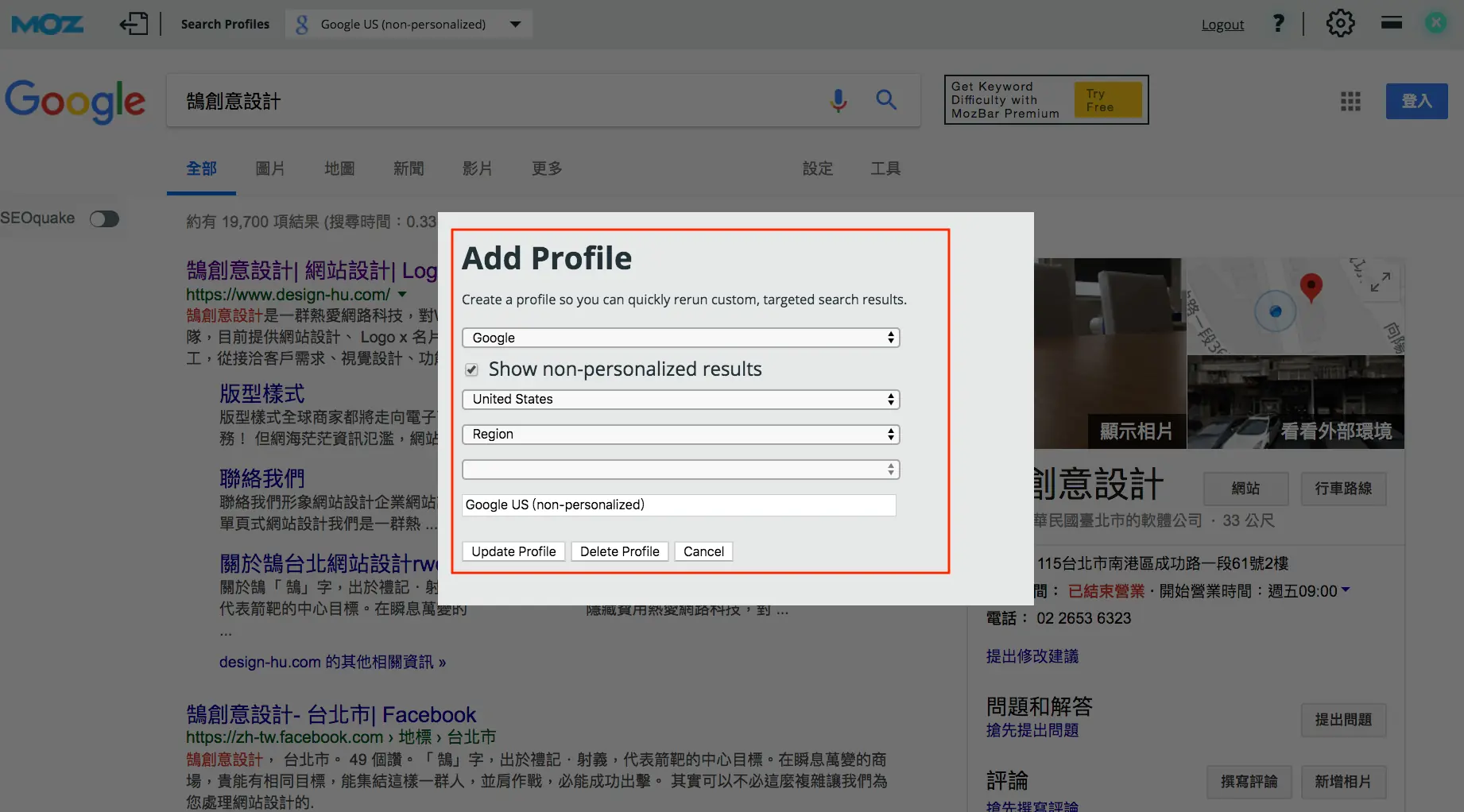Viewport: 1464px width, 812px height.
Task: Switch to the 影片 search tab
Action: click(x=478, y=168)
